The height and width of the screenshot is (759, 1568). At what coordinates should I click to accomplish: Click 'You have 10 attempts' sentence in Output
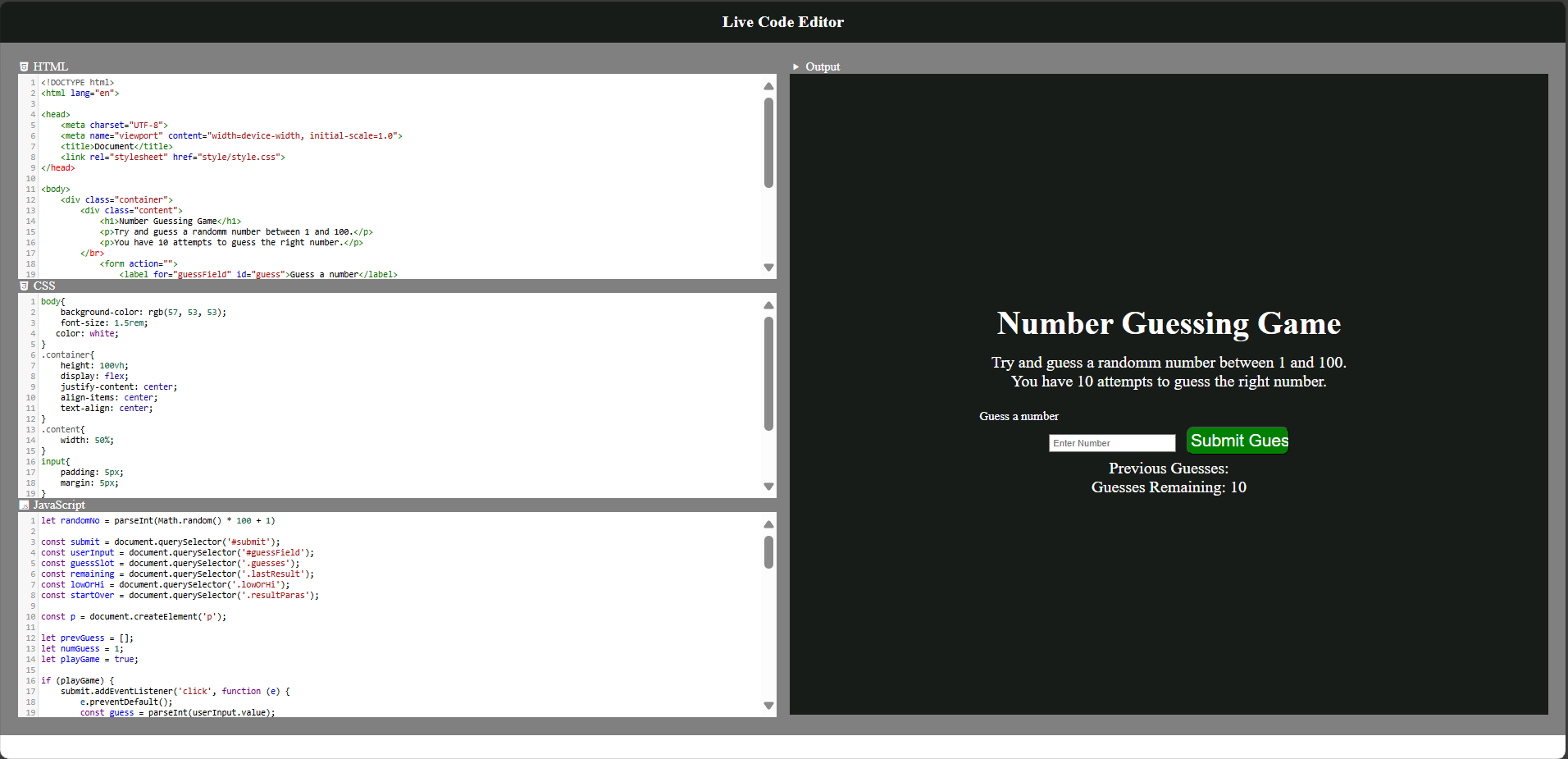coord(1169,382)
